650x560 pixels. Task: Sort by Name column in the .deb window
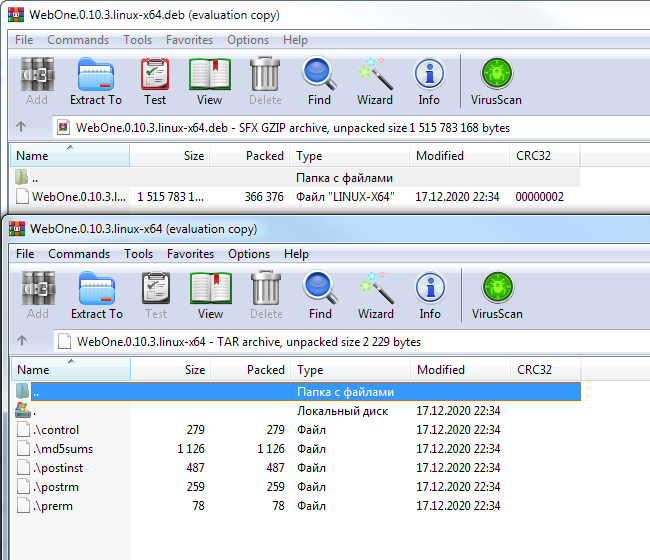(x=70, y=155)
